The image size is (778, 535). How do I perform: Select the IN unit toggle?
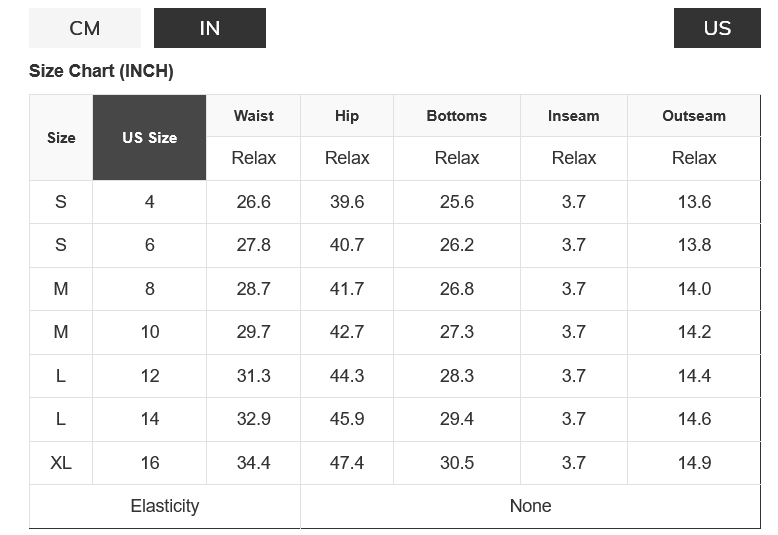(x=210, y=28)
